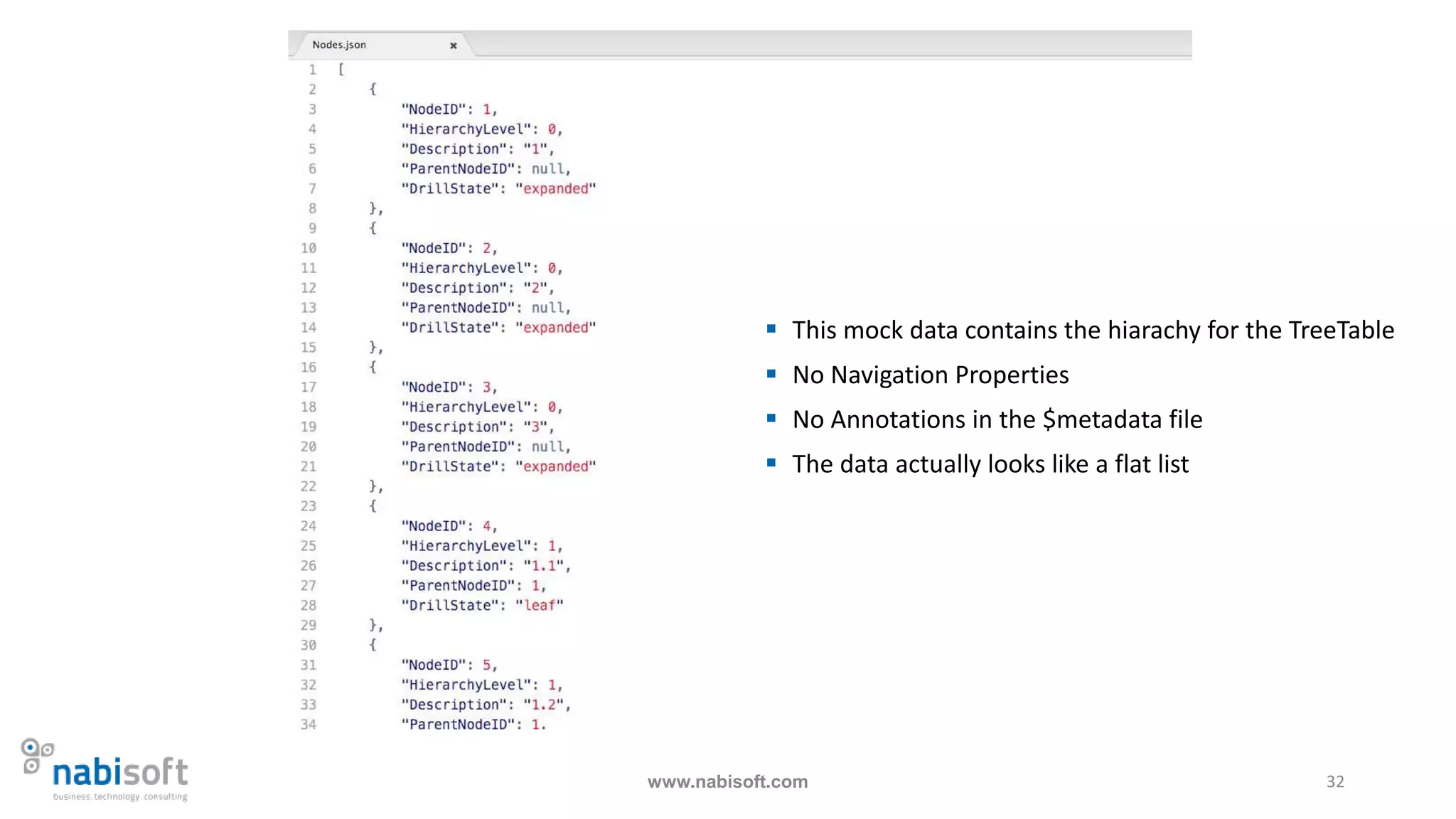The image size is (1456, 819).
Task: Click the "No Annotations in the $metadata file" bullet
Action: 997,419
